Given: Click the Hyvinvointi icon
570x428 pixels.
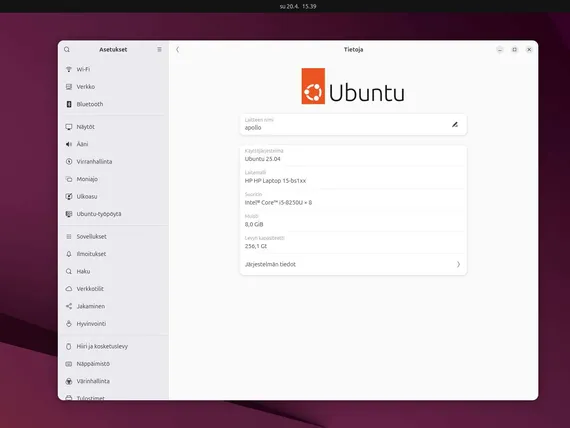Looking at the screenshot, I should coord(69,324).
